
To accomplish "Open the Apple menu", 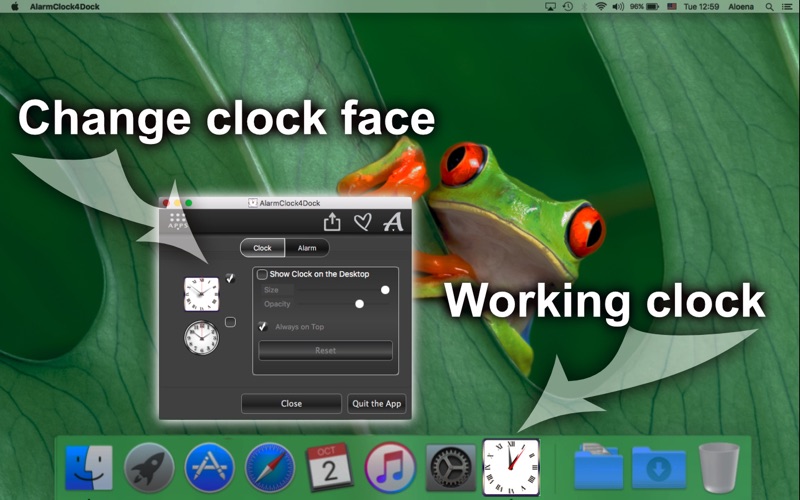I will point(15,7).
